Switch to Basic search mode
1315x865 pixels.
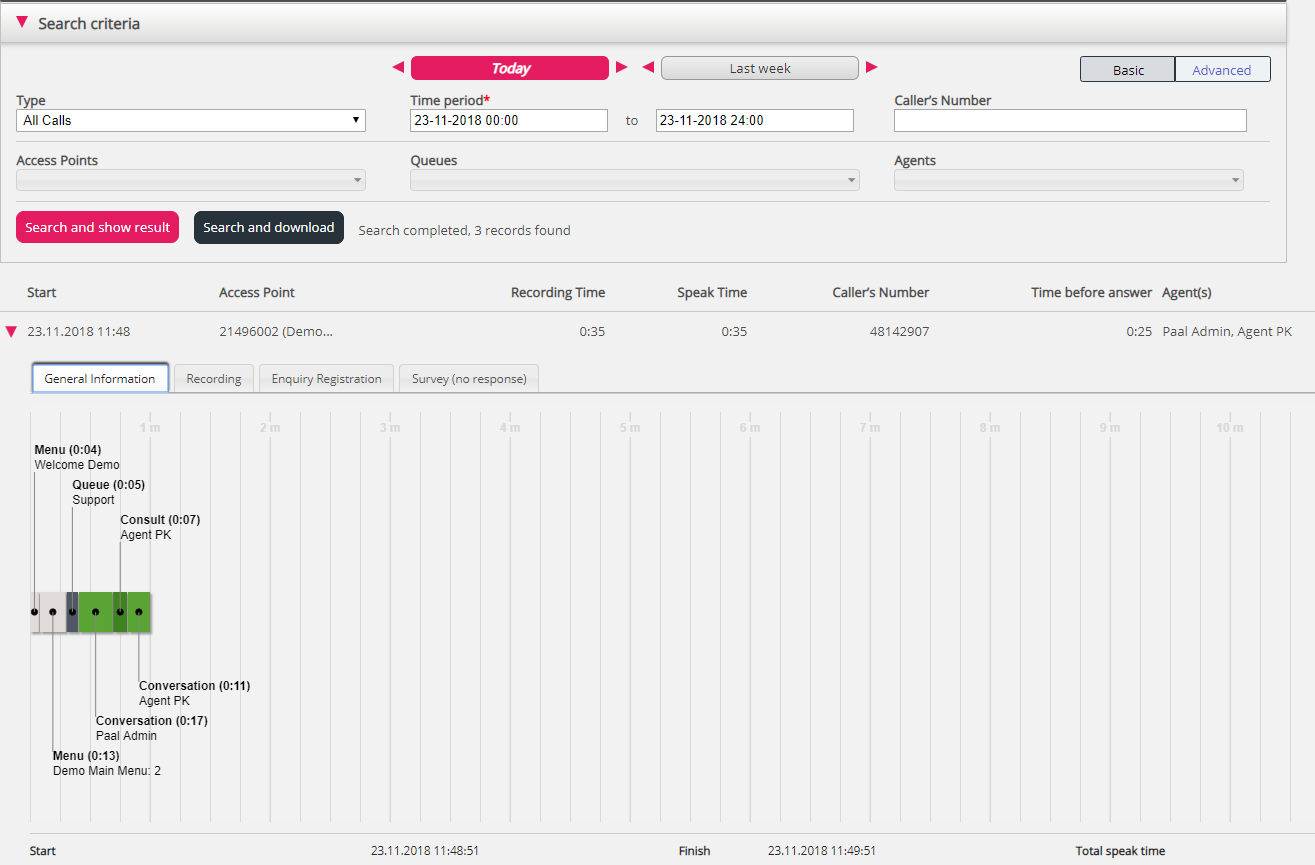[x=1128, y=70]
